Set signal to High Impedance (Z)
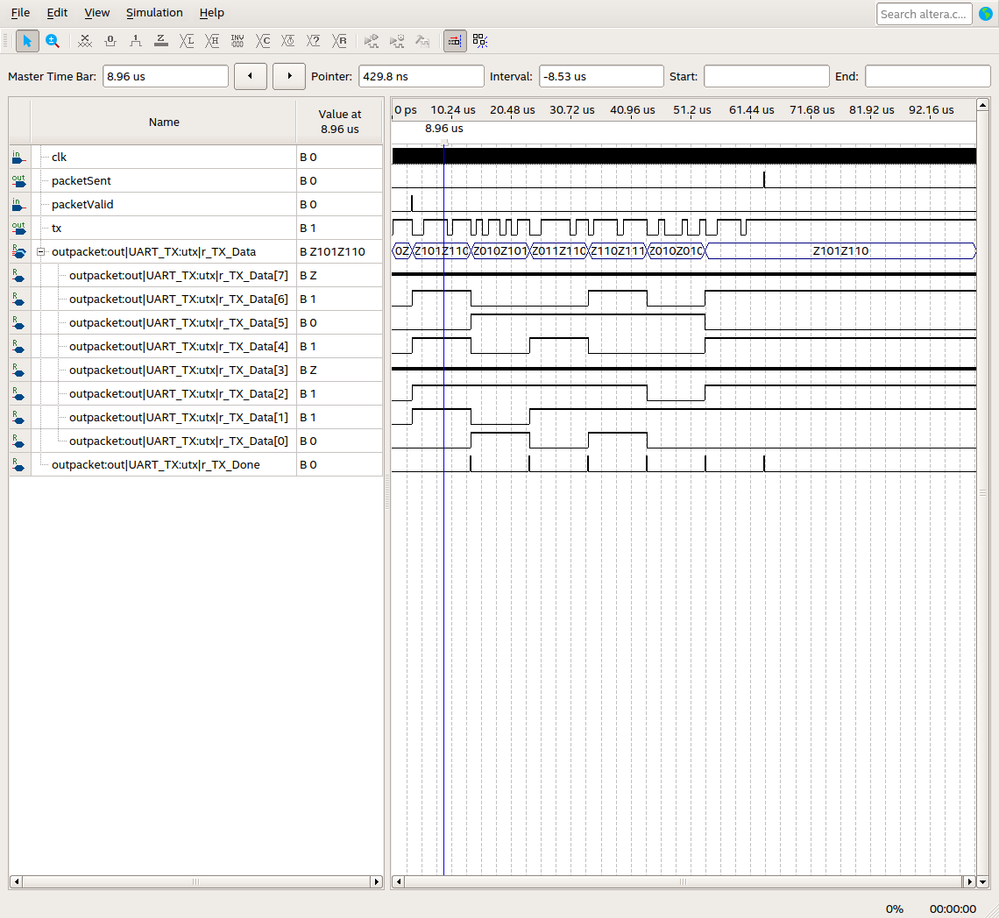Viewport: 999px width, 918px height. [161, 41]
